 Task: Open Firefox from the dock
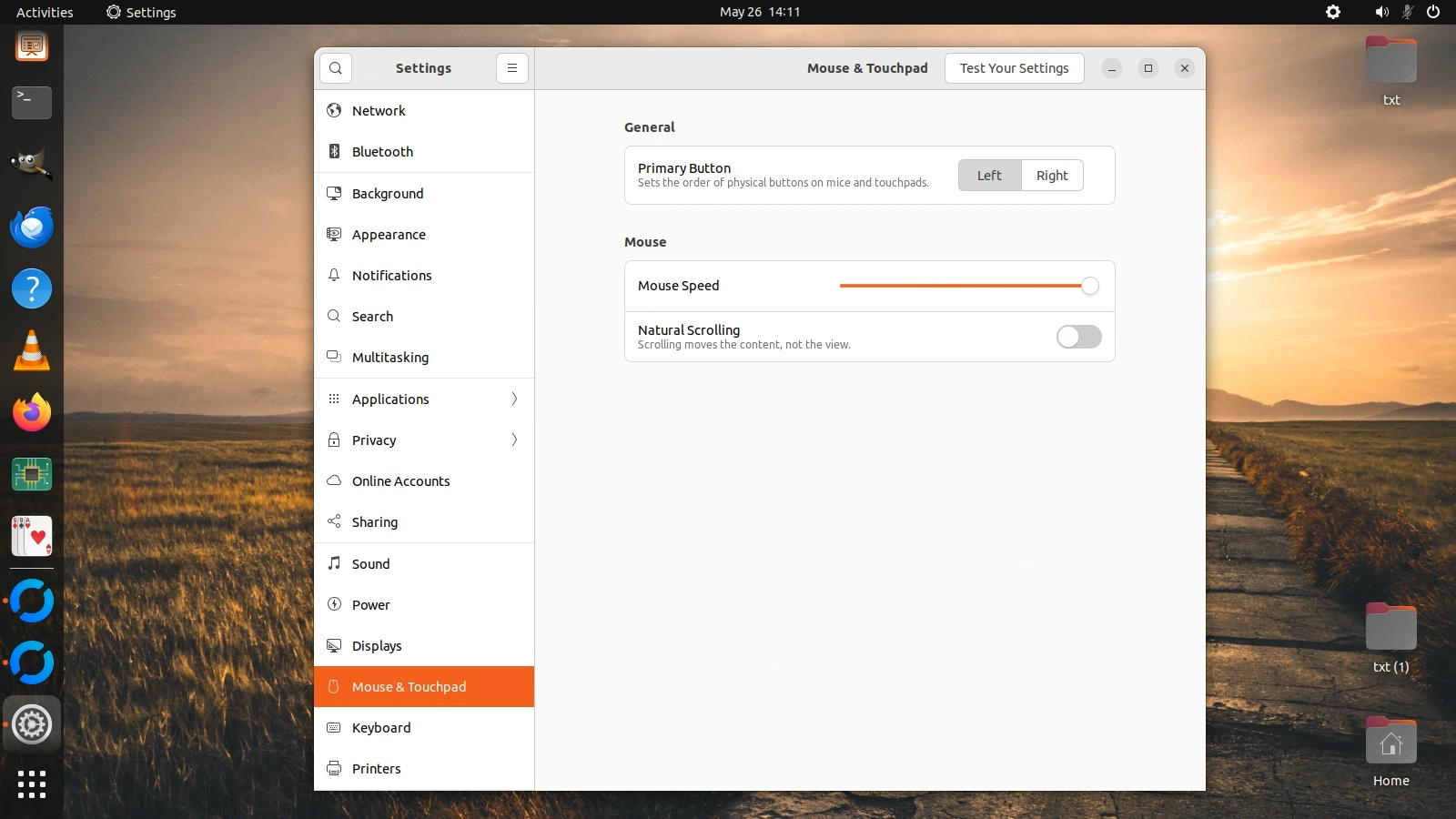[32, 413]
